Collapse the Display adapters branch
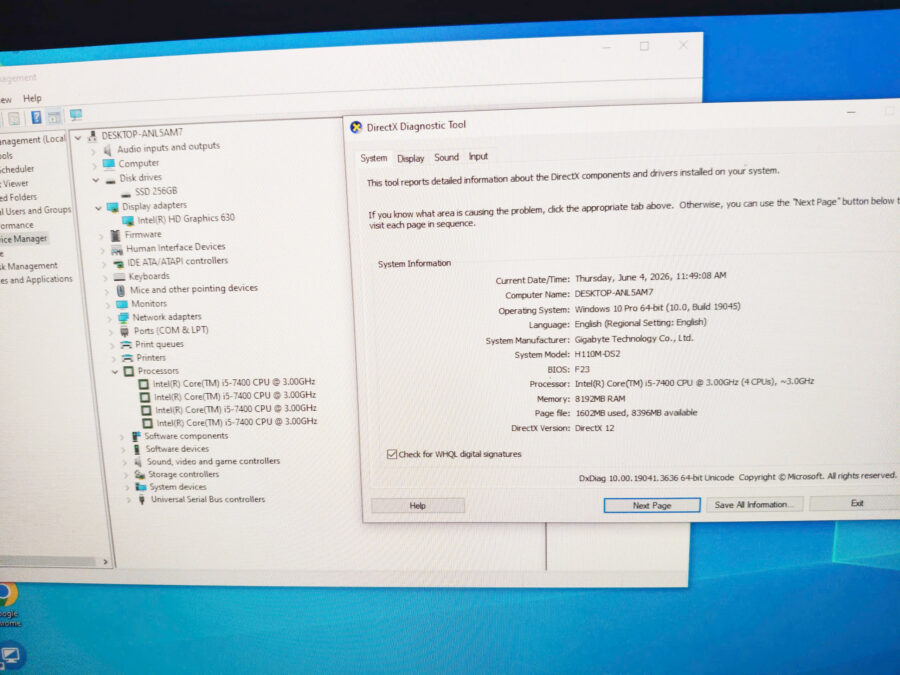 coord(98,208)
